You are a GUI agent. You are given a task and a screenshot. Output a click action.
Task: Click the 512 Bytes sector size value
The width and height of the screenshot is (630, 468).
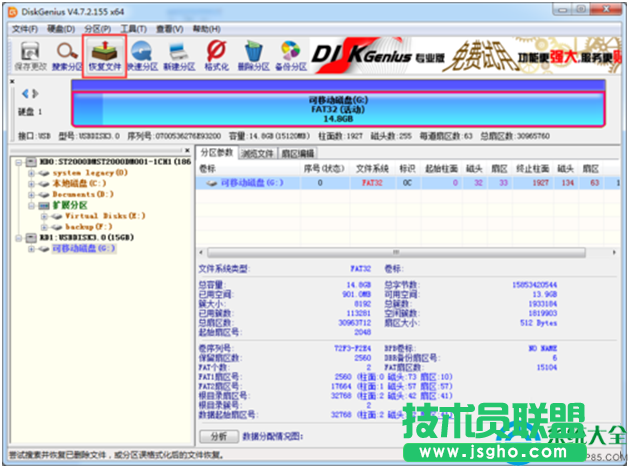[538, 323]
